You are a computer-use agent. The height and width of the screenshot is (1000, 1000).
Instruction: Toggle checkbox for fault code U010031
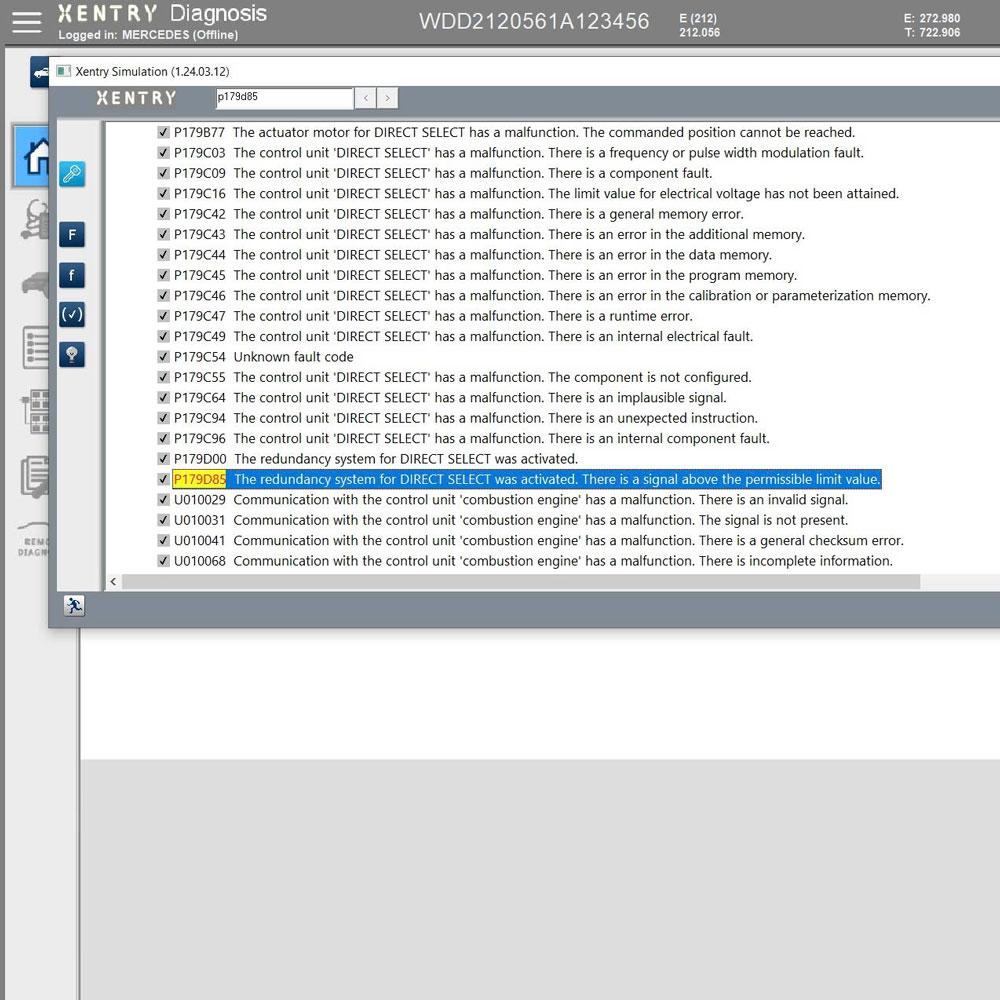point(163,520)
